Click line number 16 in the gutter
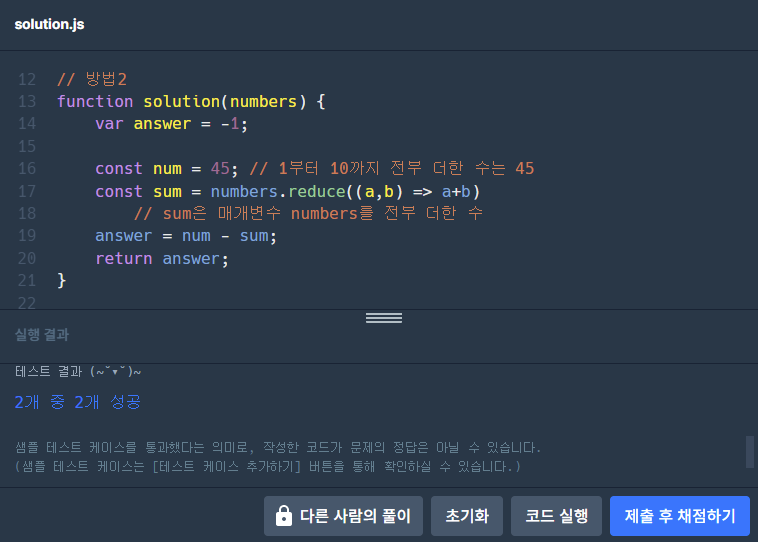This screenshot has width=758, height=542. tap(27, 168)
